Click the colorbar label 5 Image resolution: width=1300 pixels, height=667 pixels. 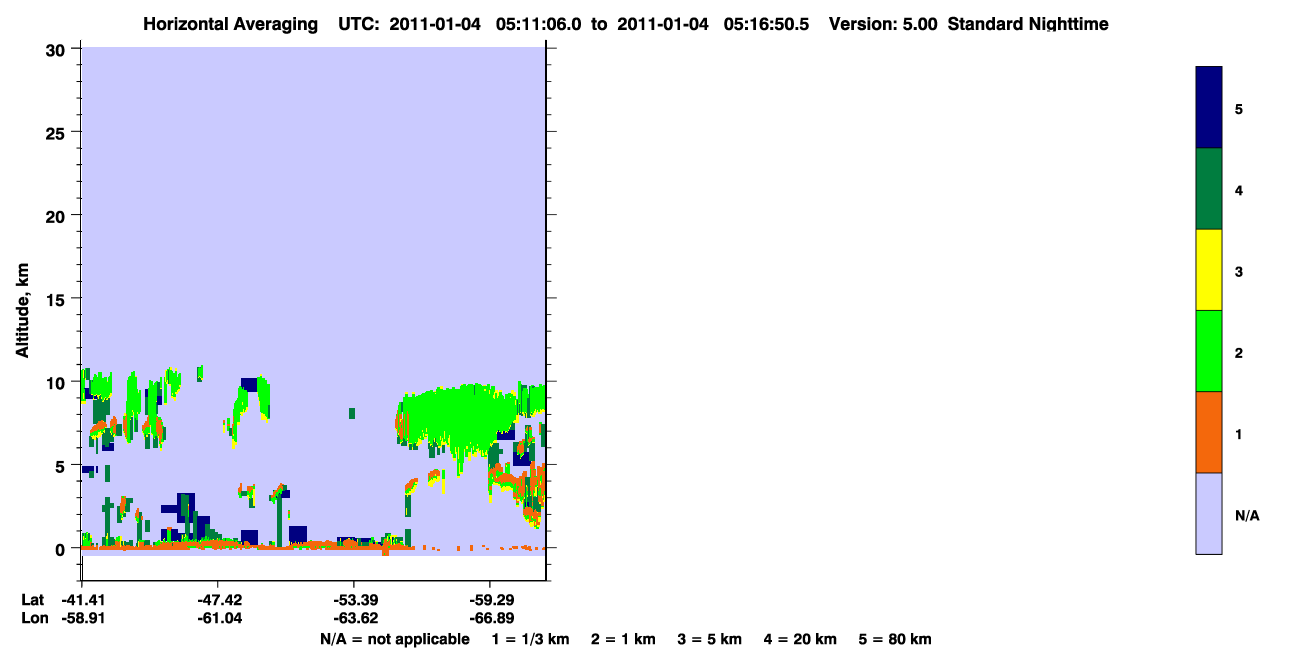click(x=1239, y=108)
